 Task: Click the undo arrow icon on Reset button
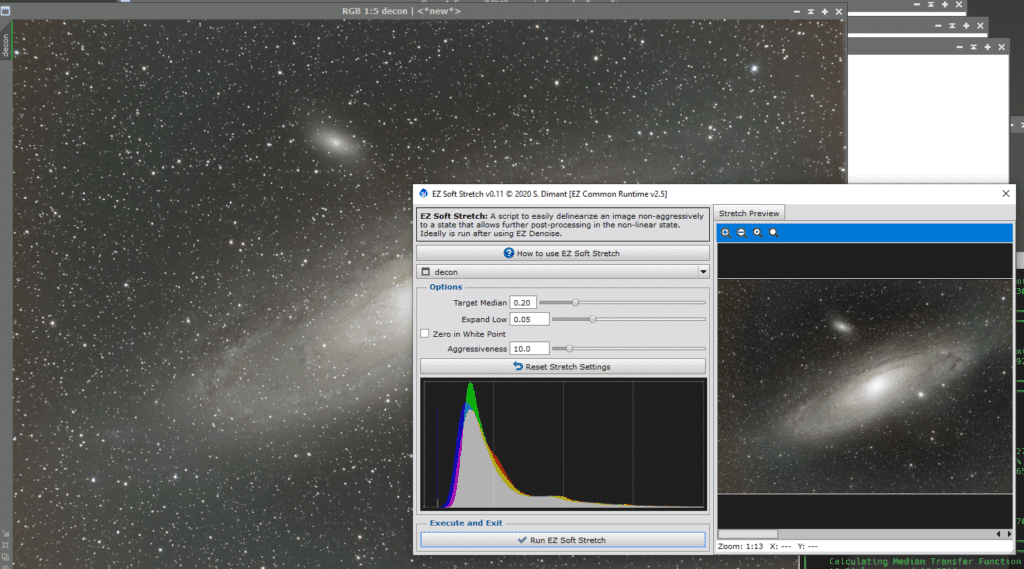pos(517,366)
